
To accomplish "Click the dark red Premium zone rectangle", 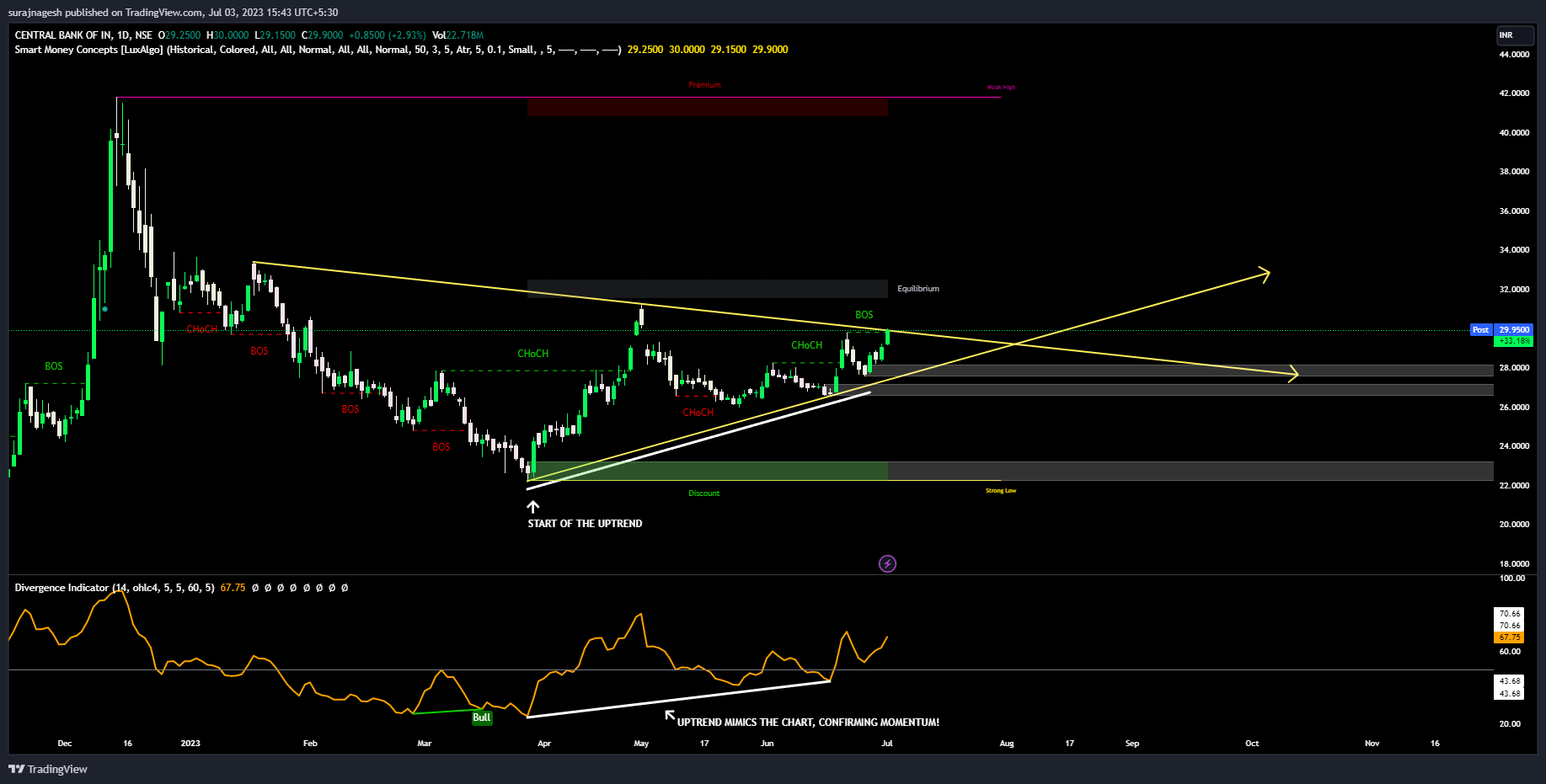I will [707, 106].
